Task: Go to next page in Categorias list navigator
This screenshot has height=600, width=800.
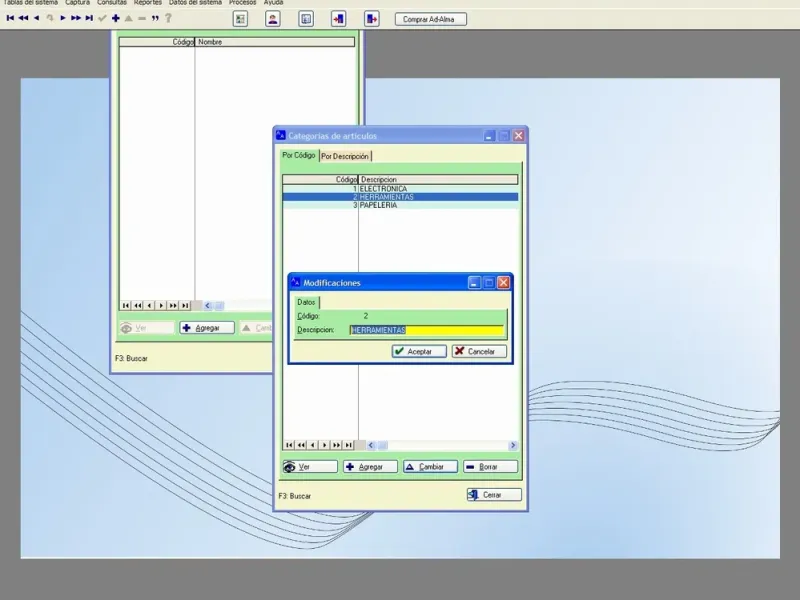Action: click(336, 445)
